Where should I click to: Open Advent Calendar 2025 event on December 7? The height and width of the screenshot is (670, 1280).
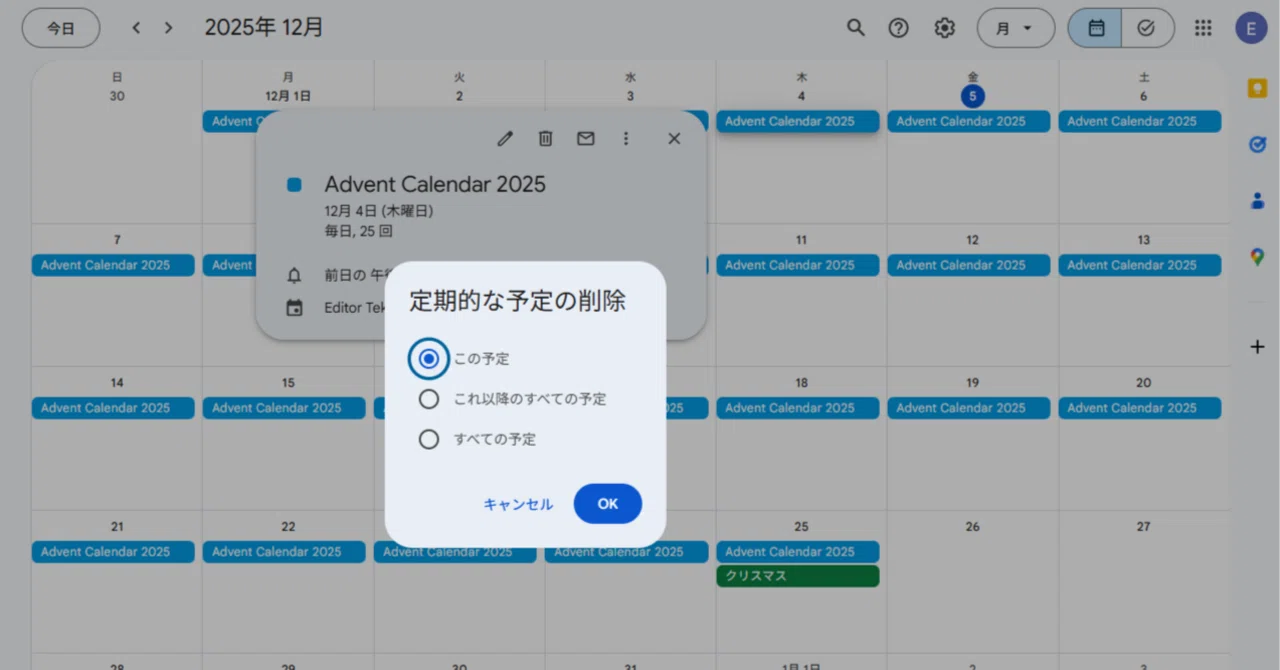click(x=113, y=265)
